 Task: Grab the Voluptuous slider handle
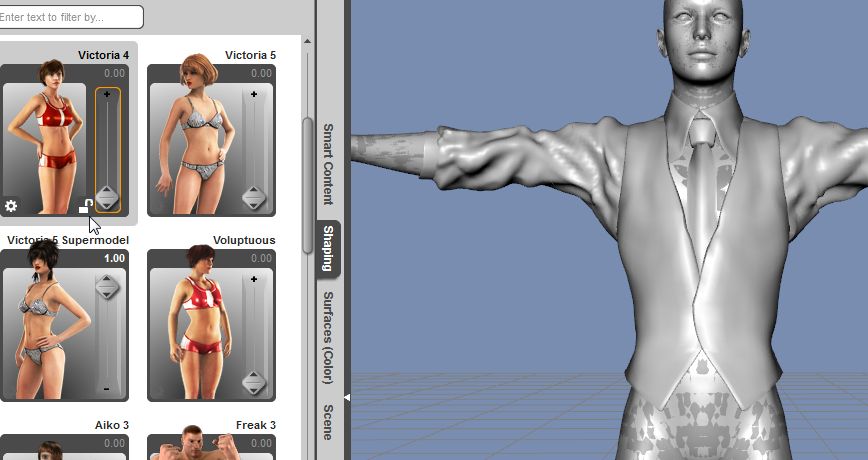tap(254, 383)
